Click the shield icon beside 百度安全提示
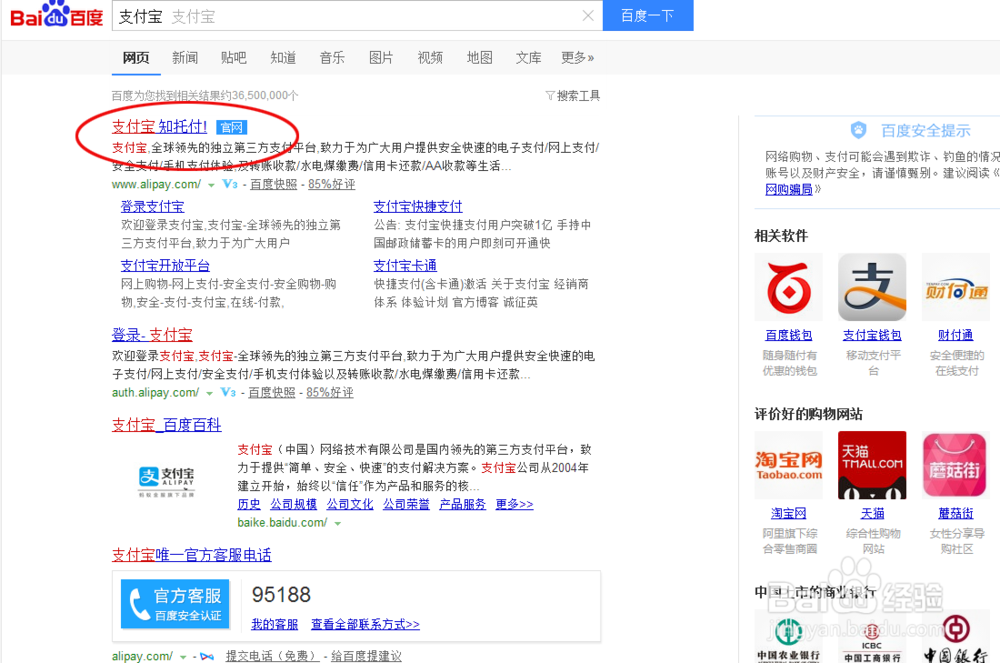Screen dimensions: 1000x663 [x=858, y=130]
